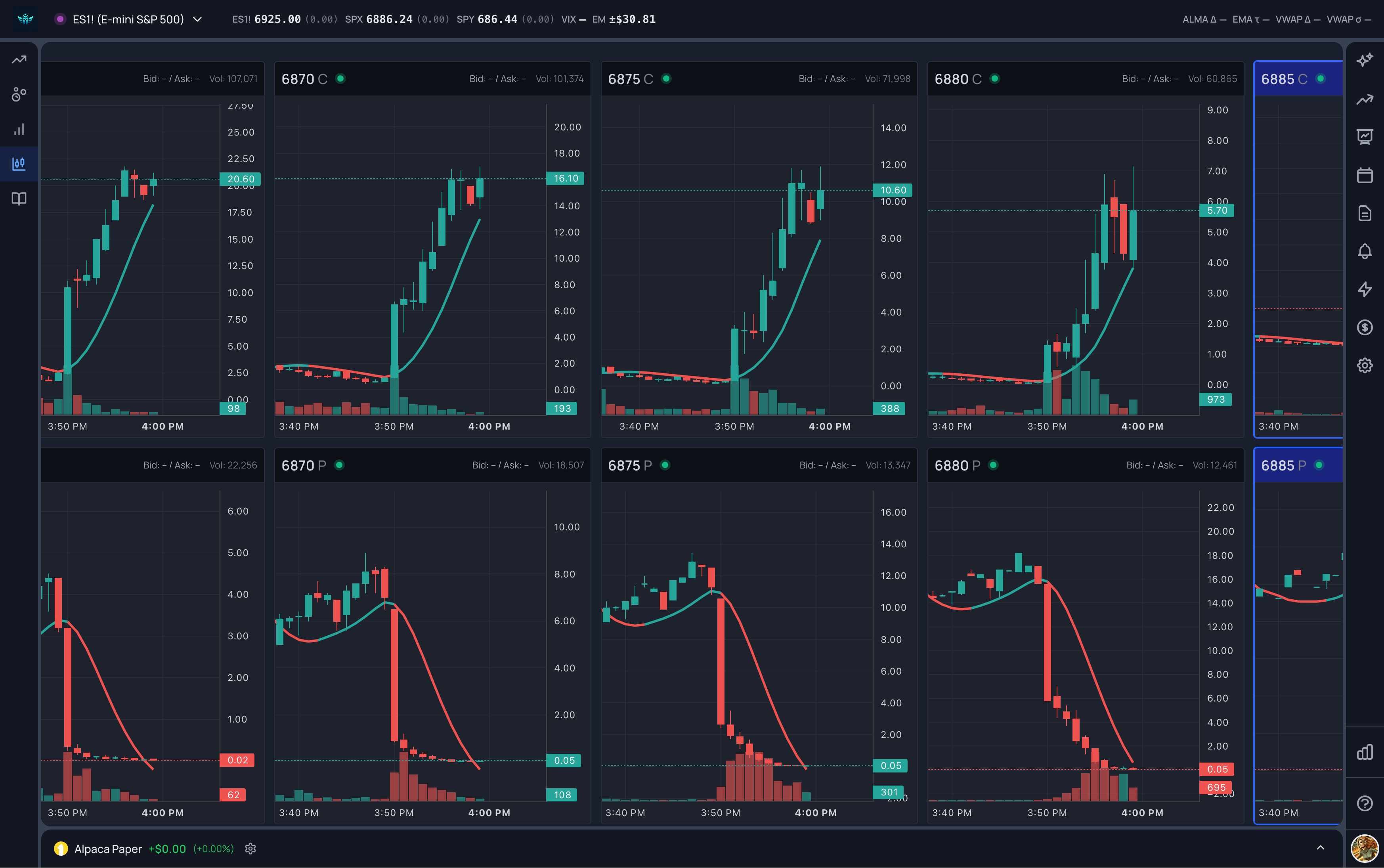
Task: Click the VWAP σ indicator in header
Action: pos(1349,19)
